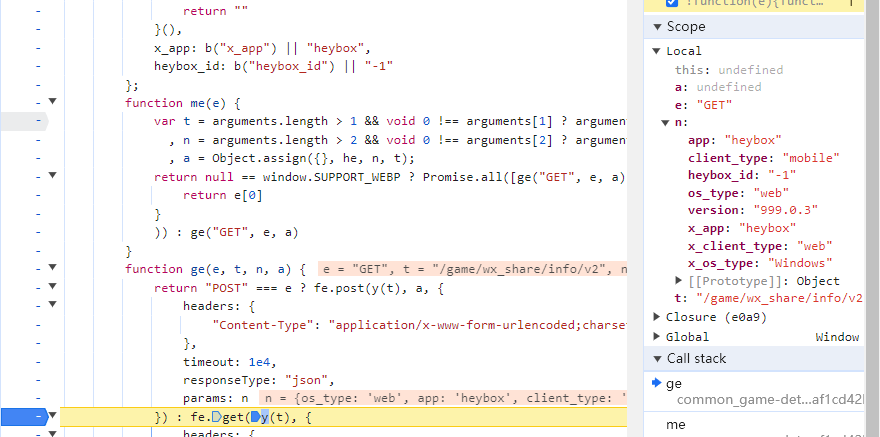Select the current frame arrow beside 'ge'
This screenshot has height=437, width=880.
[x=656, y=383]
